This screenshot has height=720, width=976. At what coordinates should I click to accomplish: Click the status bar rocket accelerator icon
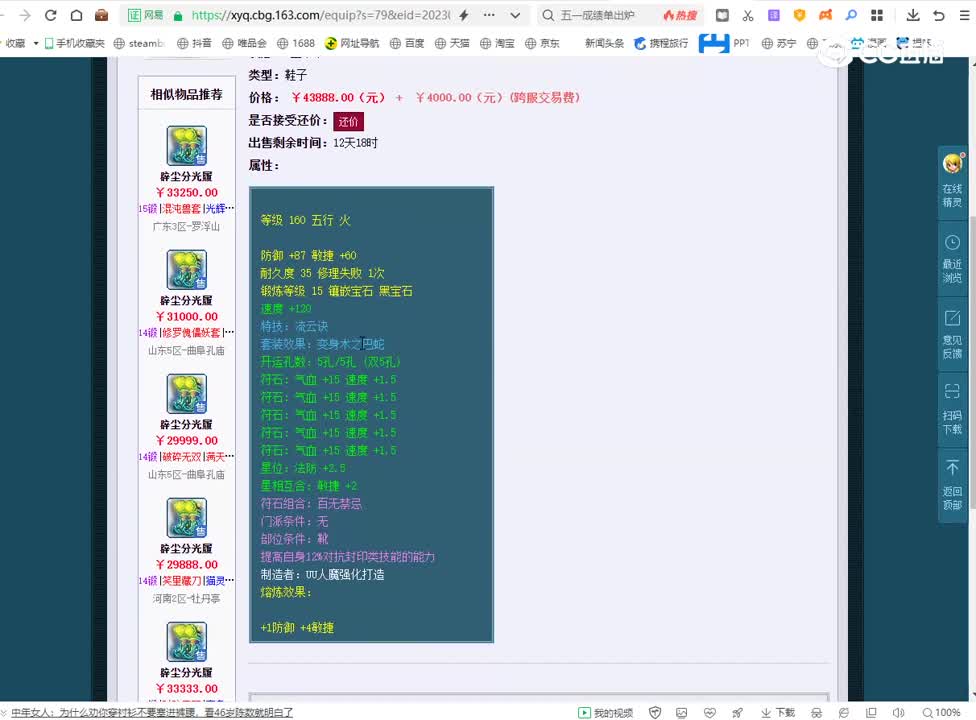[738, 713]
